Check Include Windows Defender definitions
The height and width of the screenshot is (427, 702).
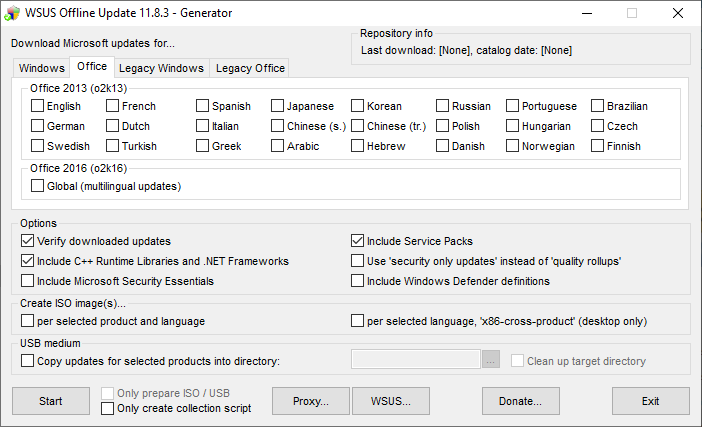(x=357, y=281)
